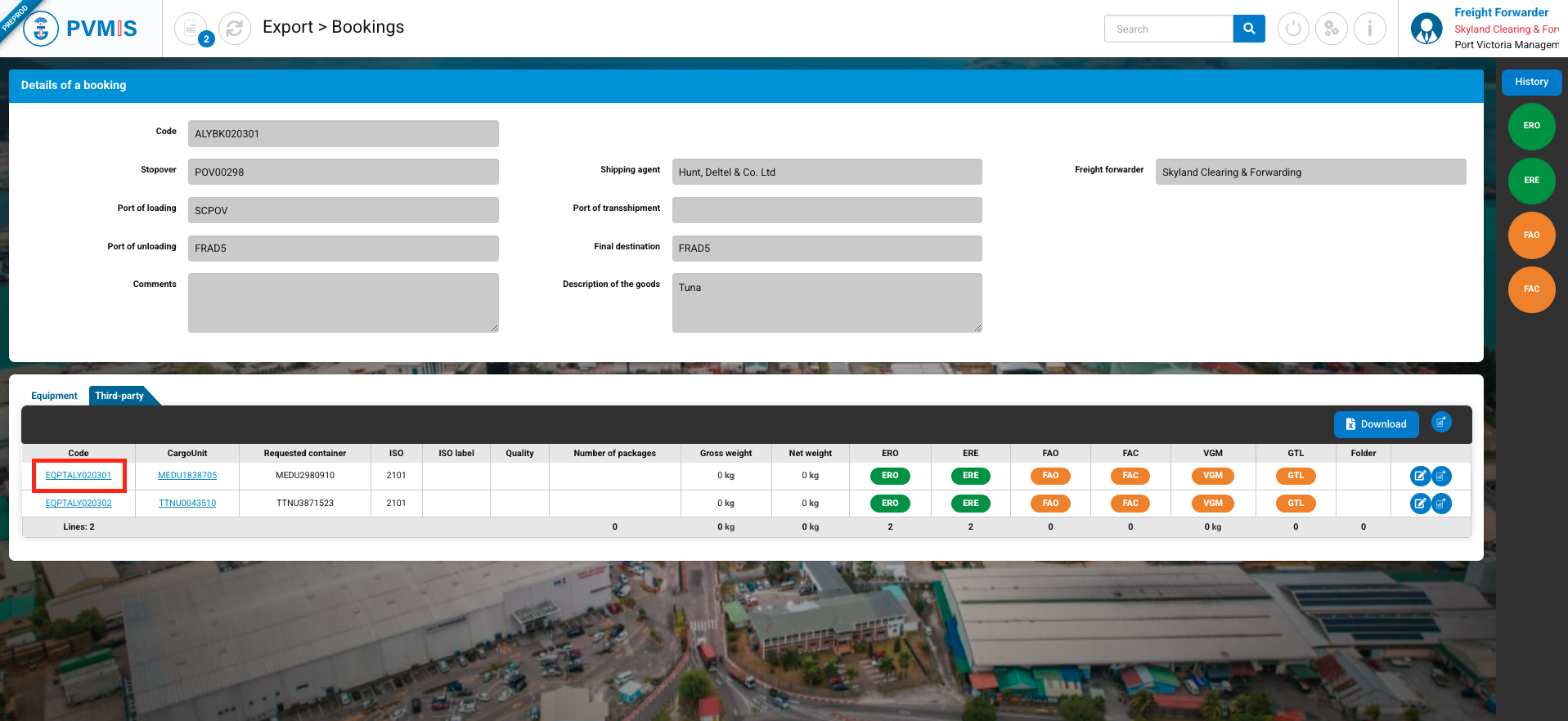Click add-document icon for row EQPTALY020302
The image size is (1568, 721).
(1441, 504)
